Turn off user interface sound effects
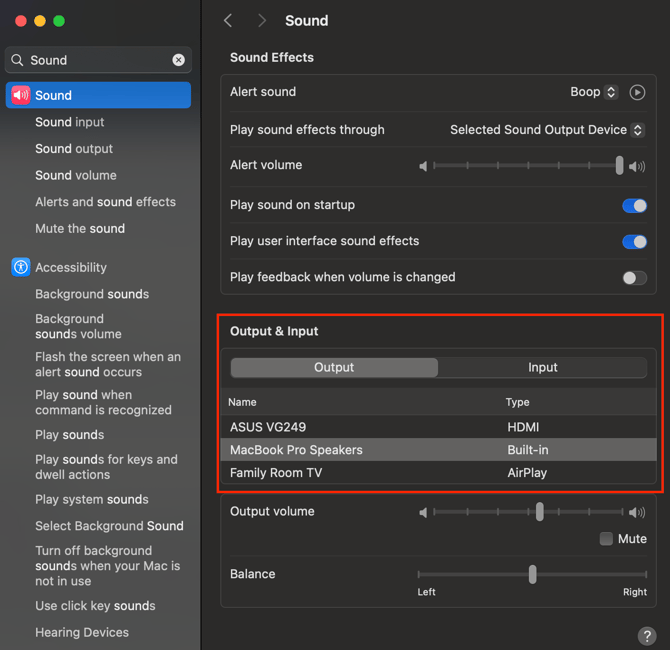 coord(634,241)
